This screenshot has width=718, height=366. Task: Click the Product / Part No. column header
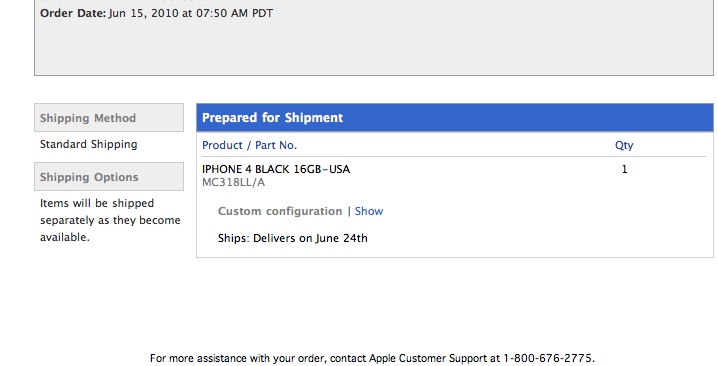pyautogui.click(x=250, y=145)
